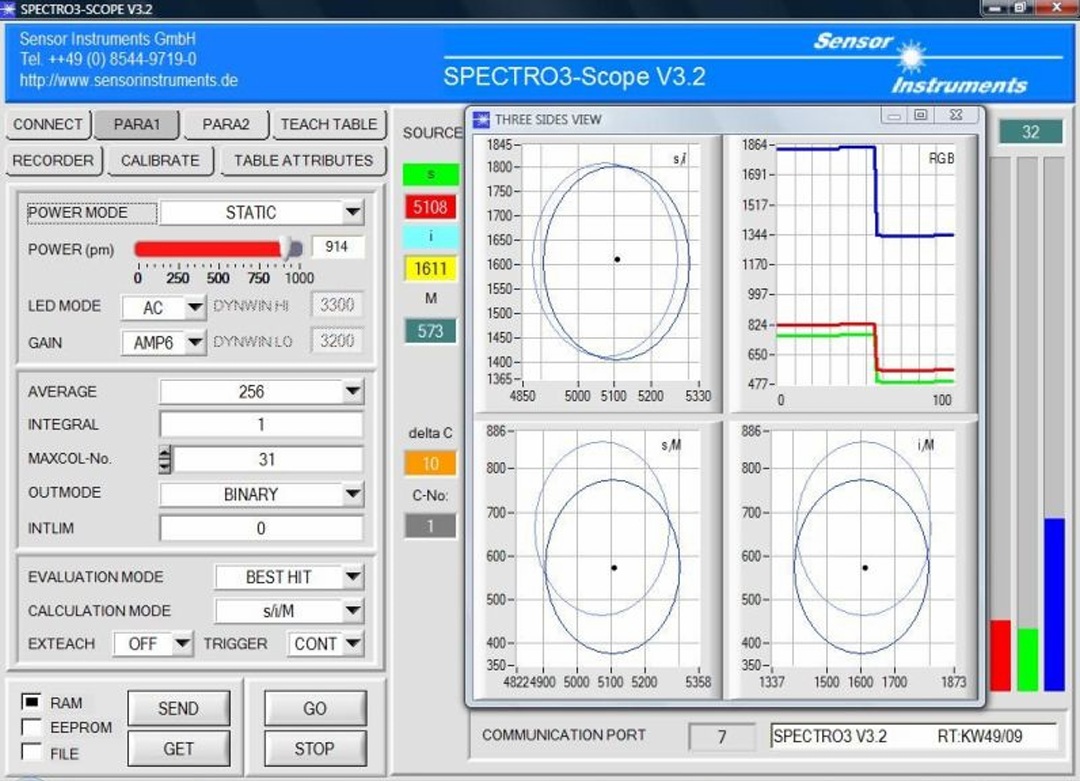The width and height of the screenshot is (1080, 781).
Task: Open the TRIGGER dropdown
Action: tap(353, 643)
